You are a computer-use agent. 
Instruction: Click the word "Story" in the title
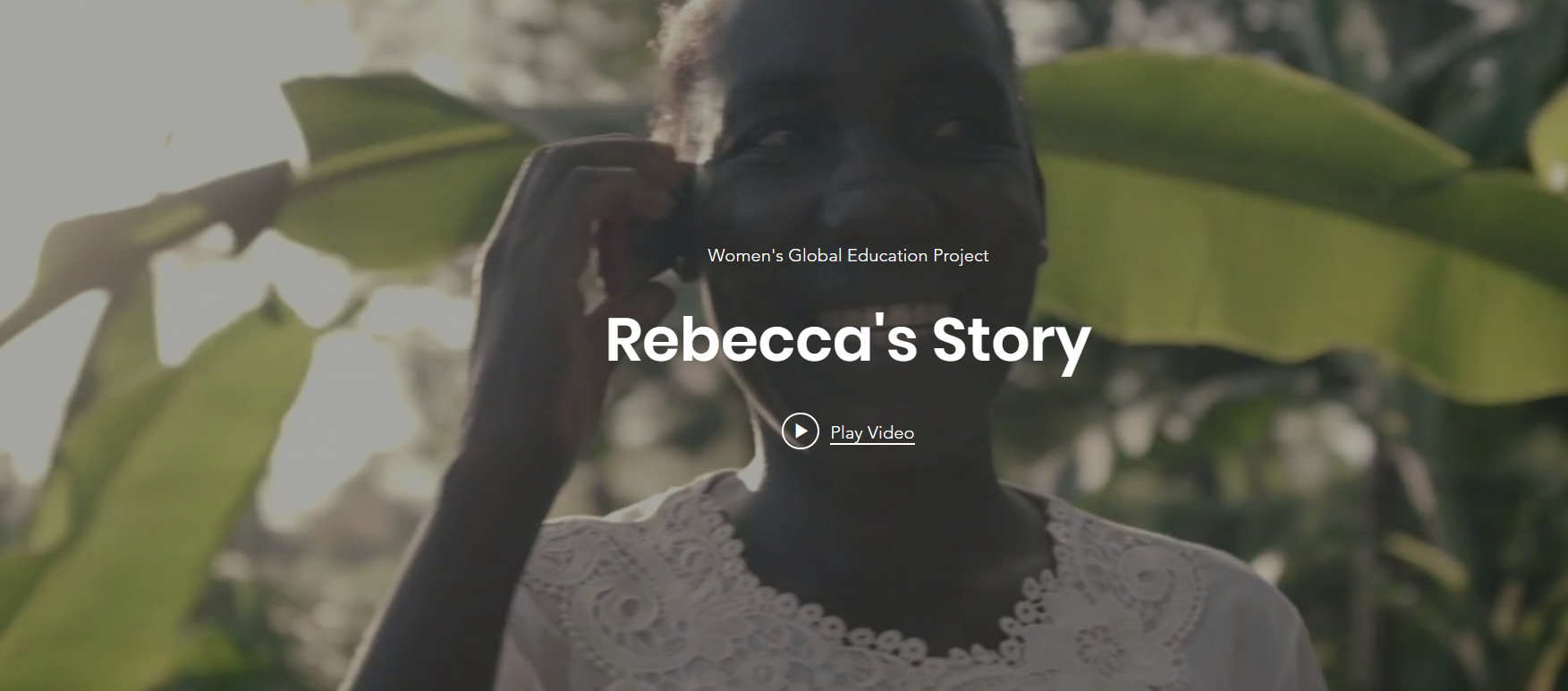[x=1012, y=343]
